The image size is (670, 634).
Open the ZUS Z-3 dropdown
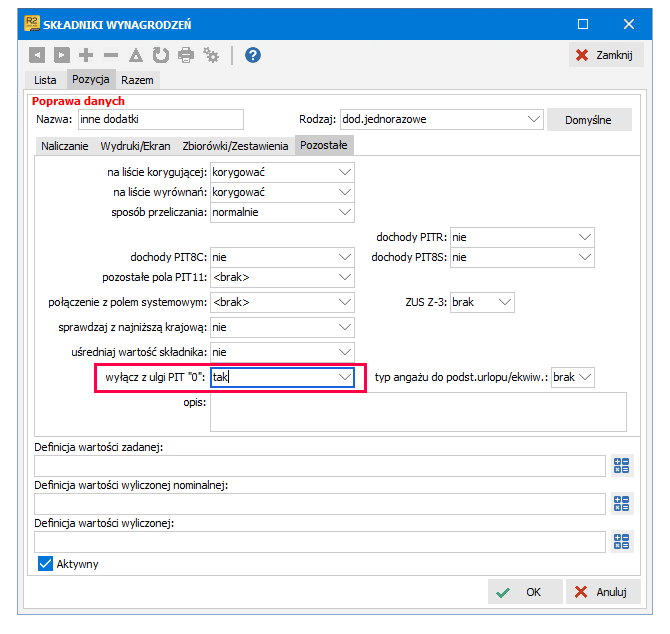click(505, 302)
